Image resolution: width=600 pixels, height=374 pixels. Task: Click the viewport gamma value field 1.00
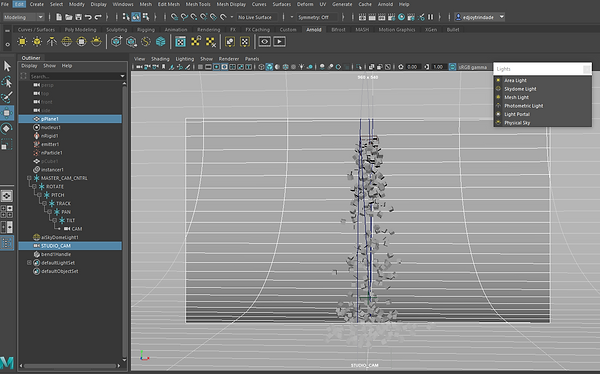[x=438, y=67]
